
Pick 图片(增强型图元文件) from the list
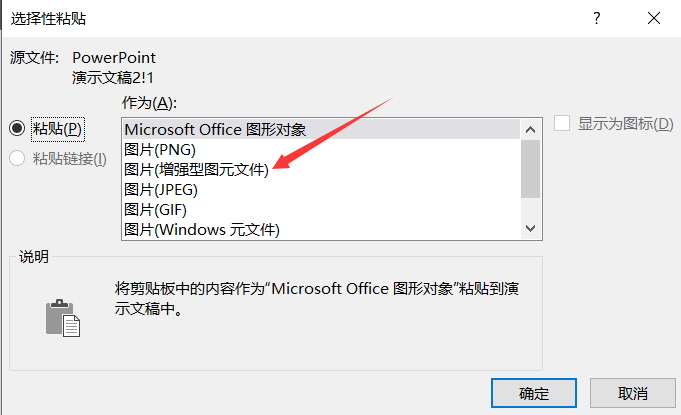(197, 170)
